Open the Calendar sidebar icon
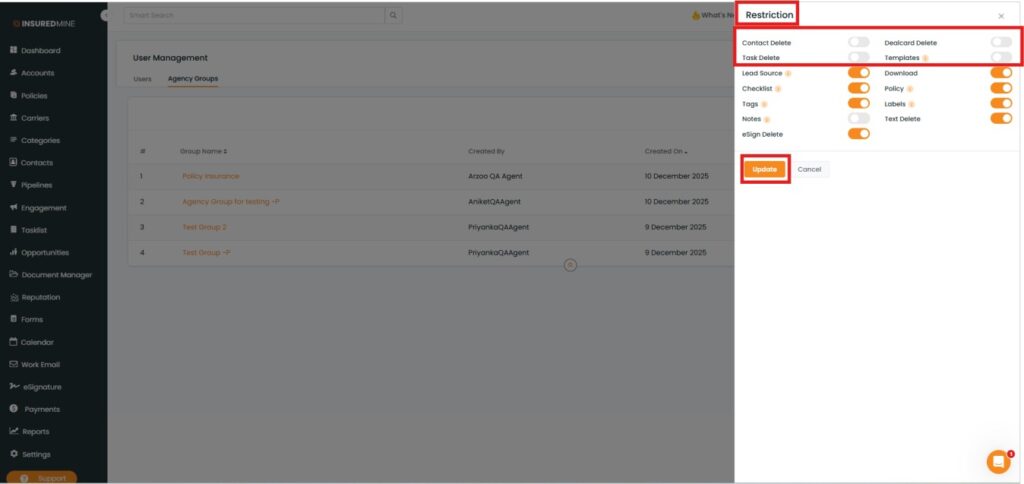1024x484 pixels. 13,342
